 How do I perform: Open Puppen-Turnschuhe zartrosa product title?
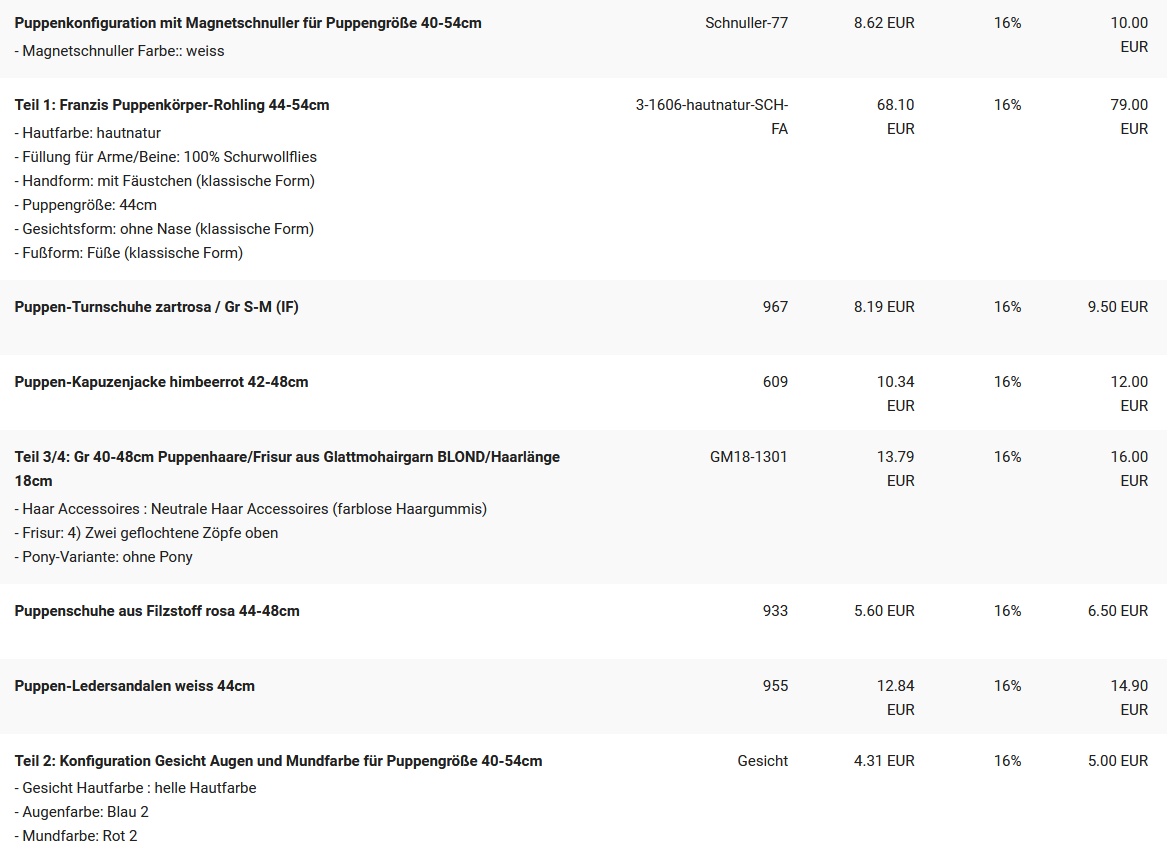pos(156,307)
